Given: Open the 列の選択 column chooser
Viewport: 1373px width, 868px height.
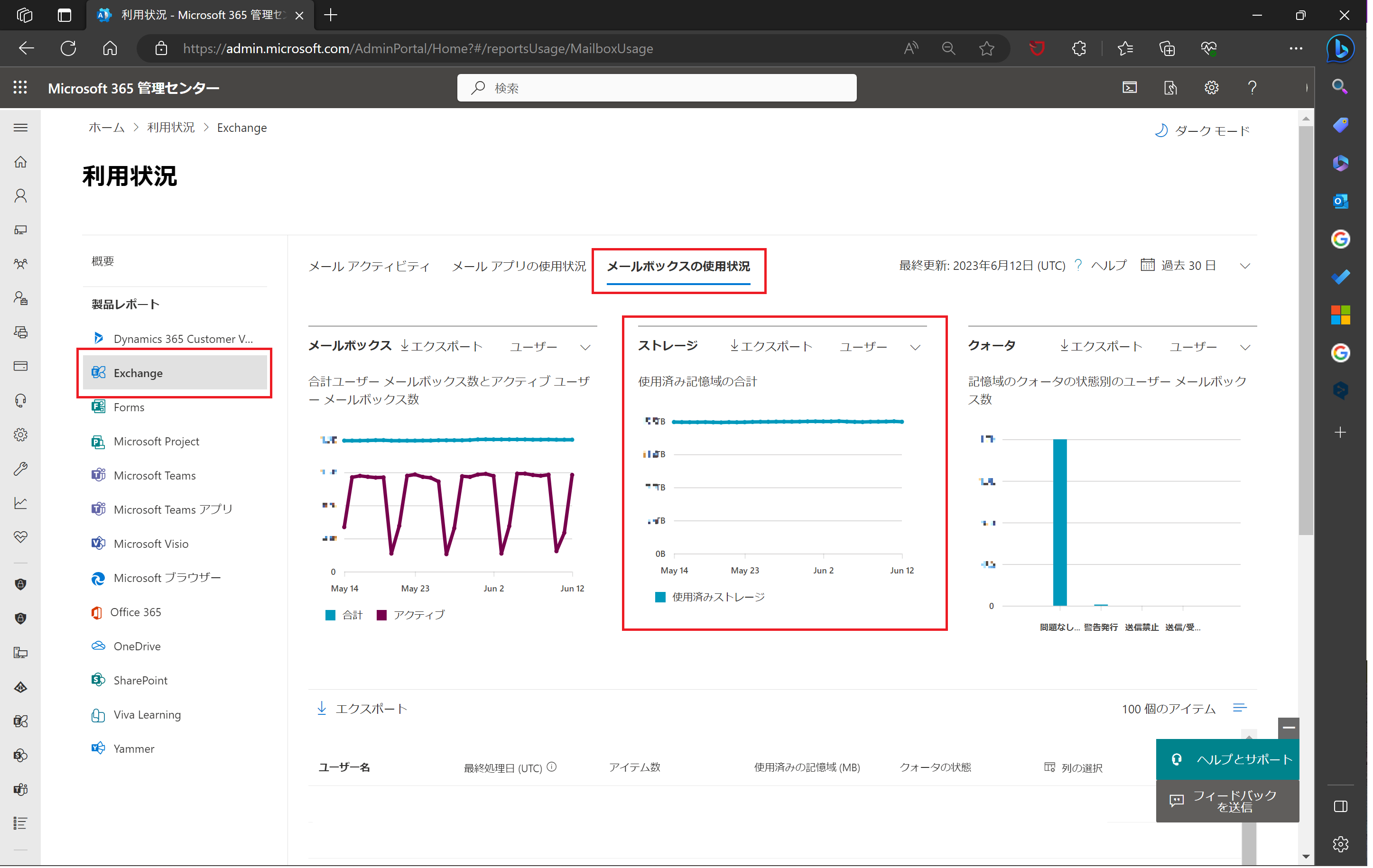Looking at the screenshot, I should tap(1074, 768).
